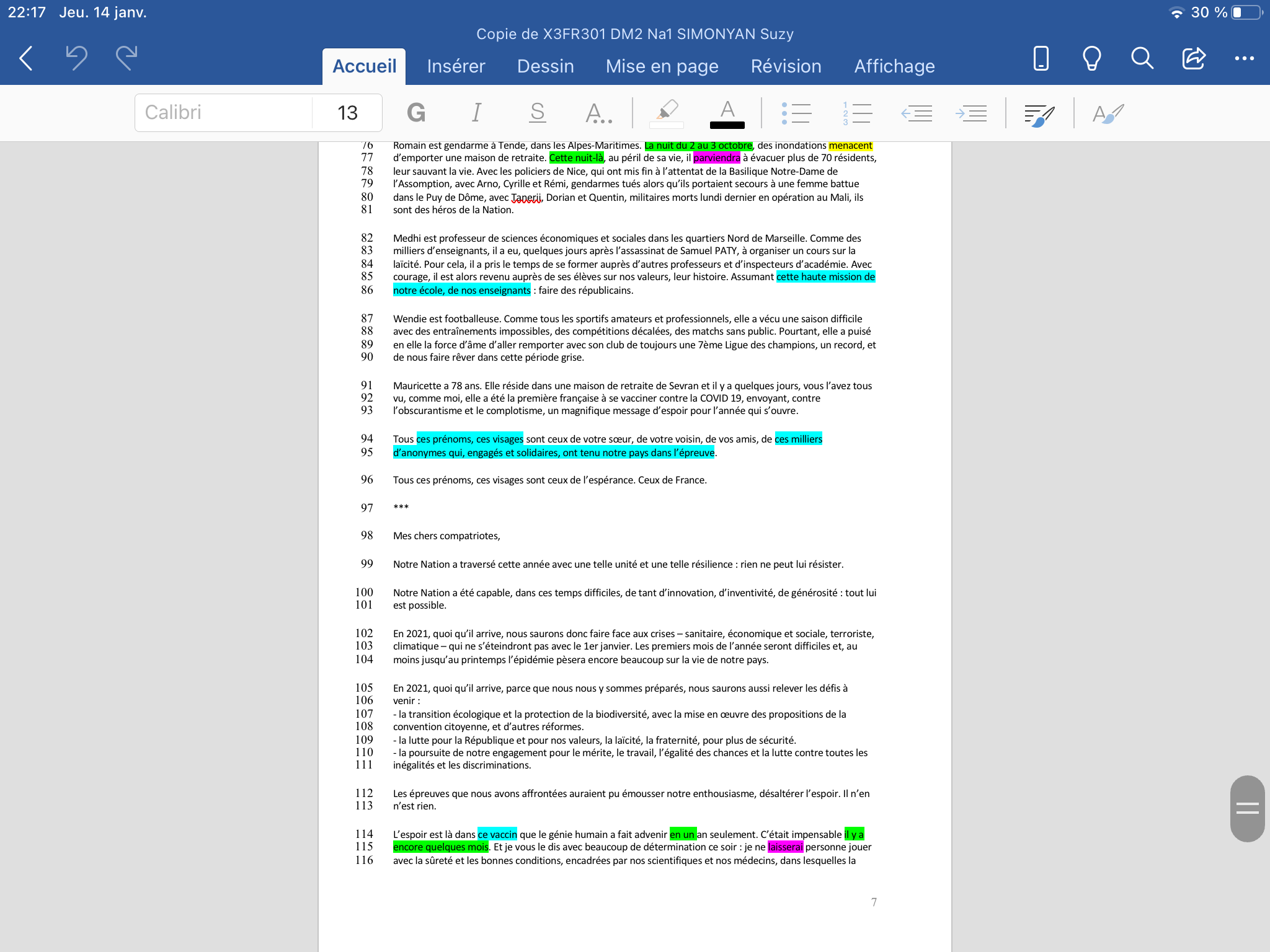
Task: Open the lightbulb Tell Me assistant
Action: tap(1091, 59)
